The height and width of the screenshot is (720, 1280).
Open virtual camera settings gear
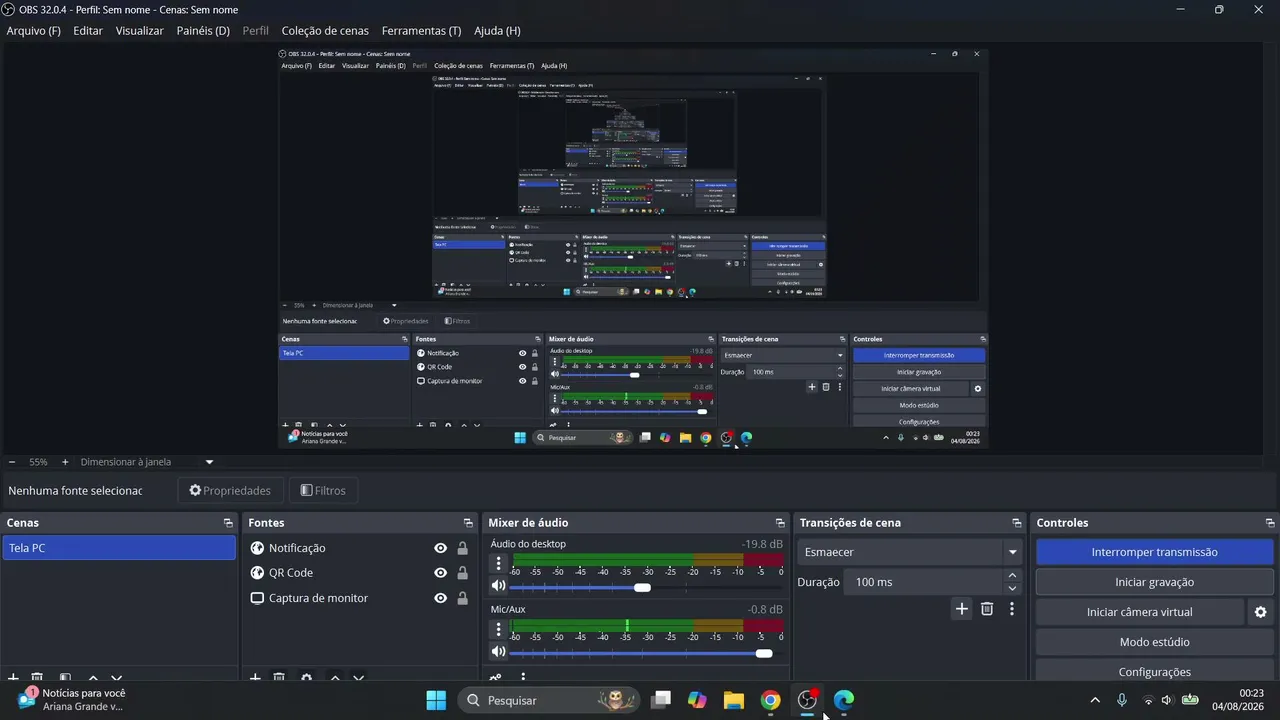1260,612
